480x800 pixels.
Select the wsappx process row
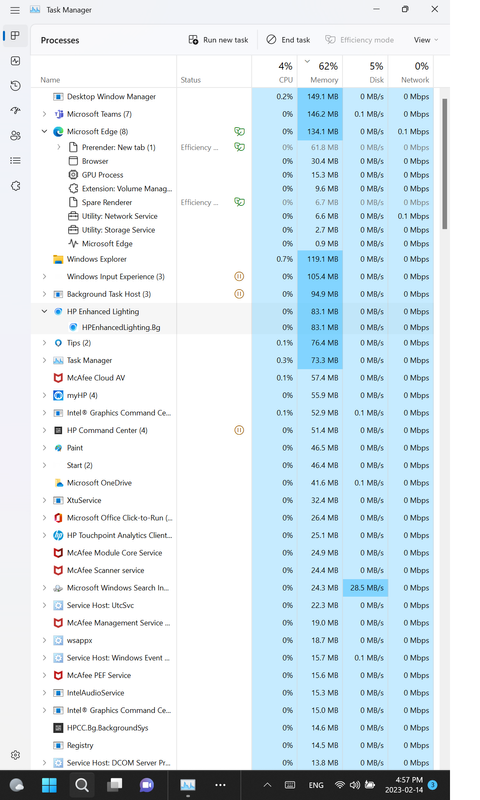tap(232, 640)
